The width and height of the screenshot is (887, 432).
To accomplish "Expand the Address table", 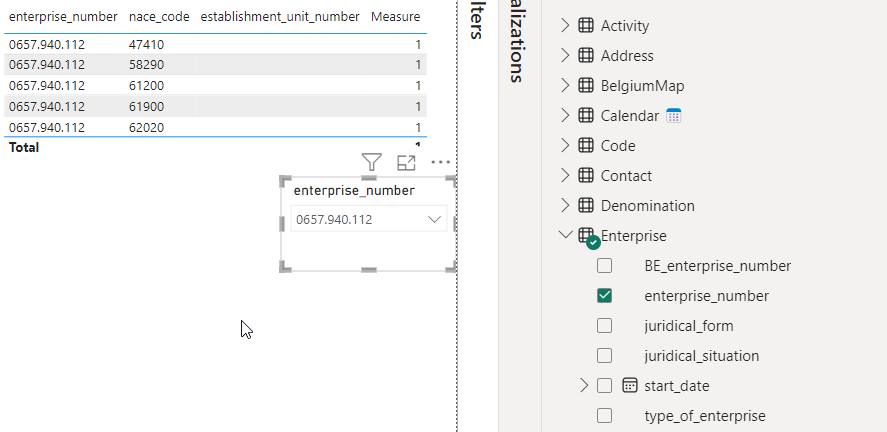I will (565, 55).
